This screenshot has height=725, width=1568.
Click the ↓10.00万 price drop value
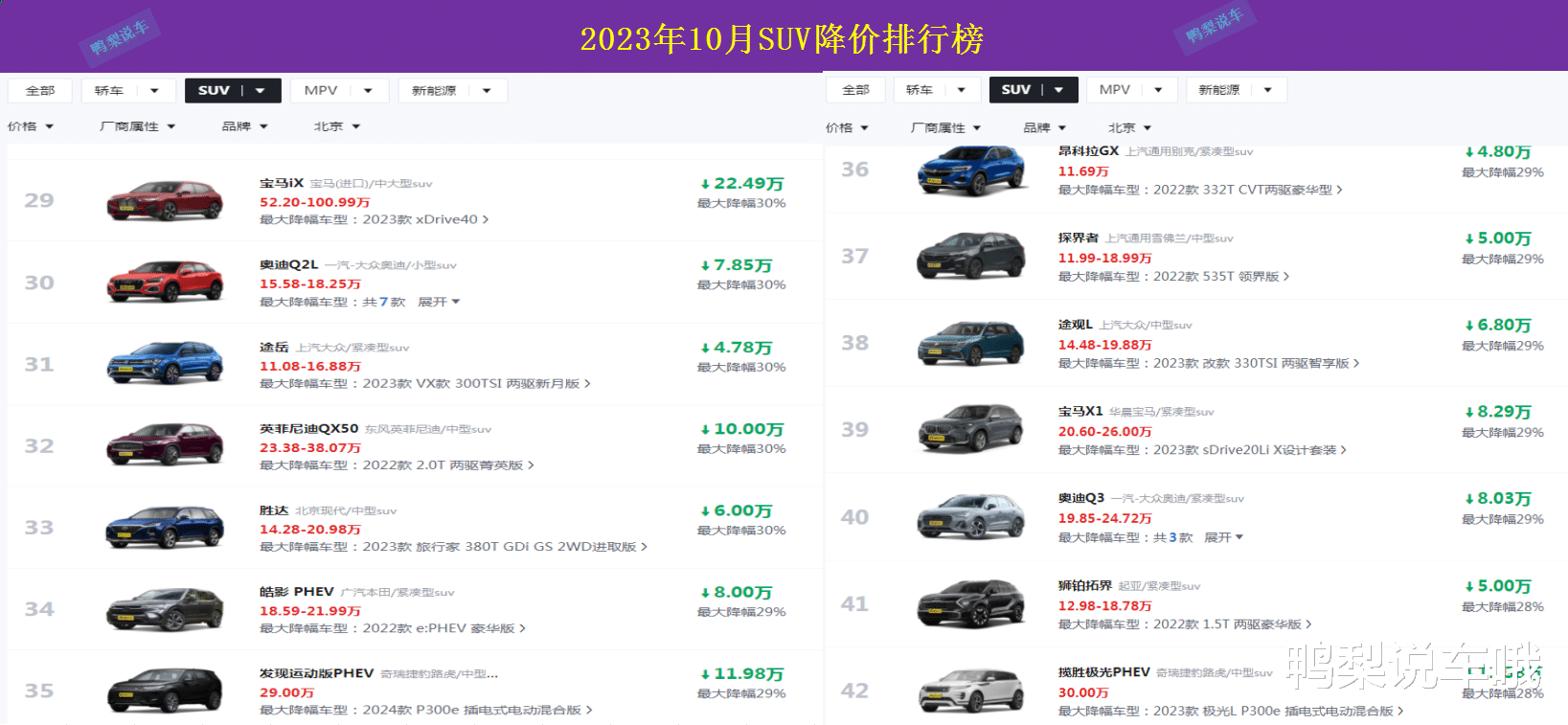[x=742, y=429]
